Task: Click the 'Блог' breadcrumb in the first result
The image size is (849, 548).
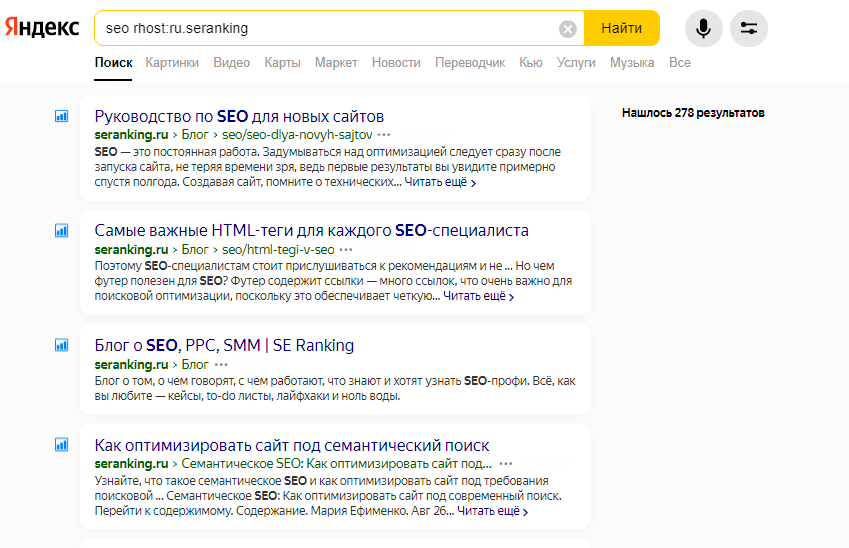Action: tap(195, 135)
